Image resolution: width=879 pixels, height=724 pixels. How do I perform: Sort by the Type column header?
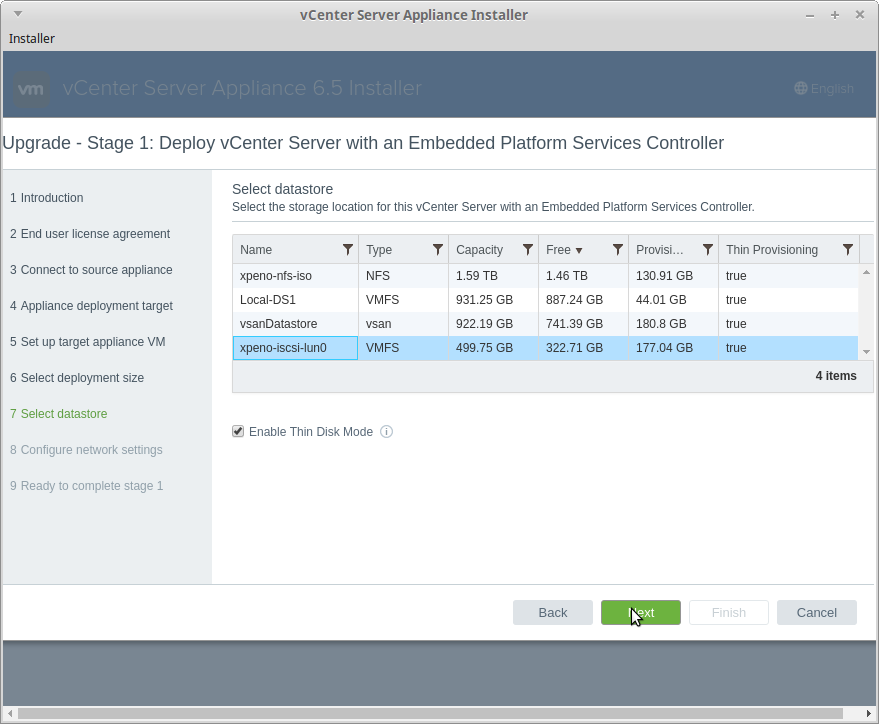click(379, 250)
